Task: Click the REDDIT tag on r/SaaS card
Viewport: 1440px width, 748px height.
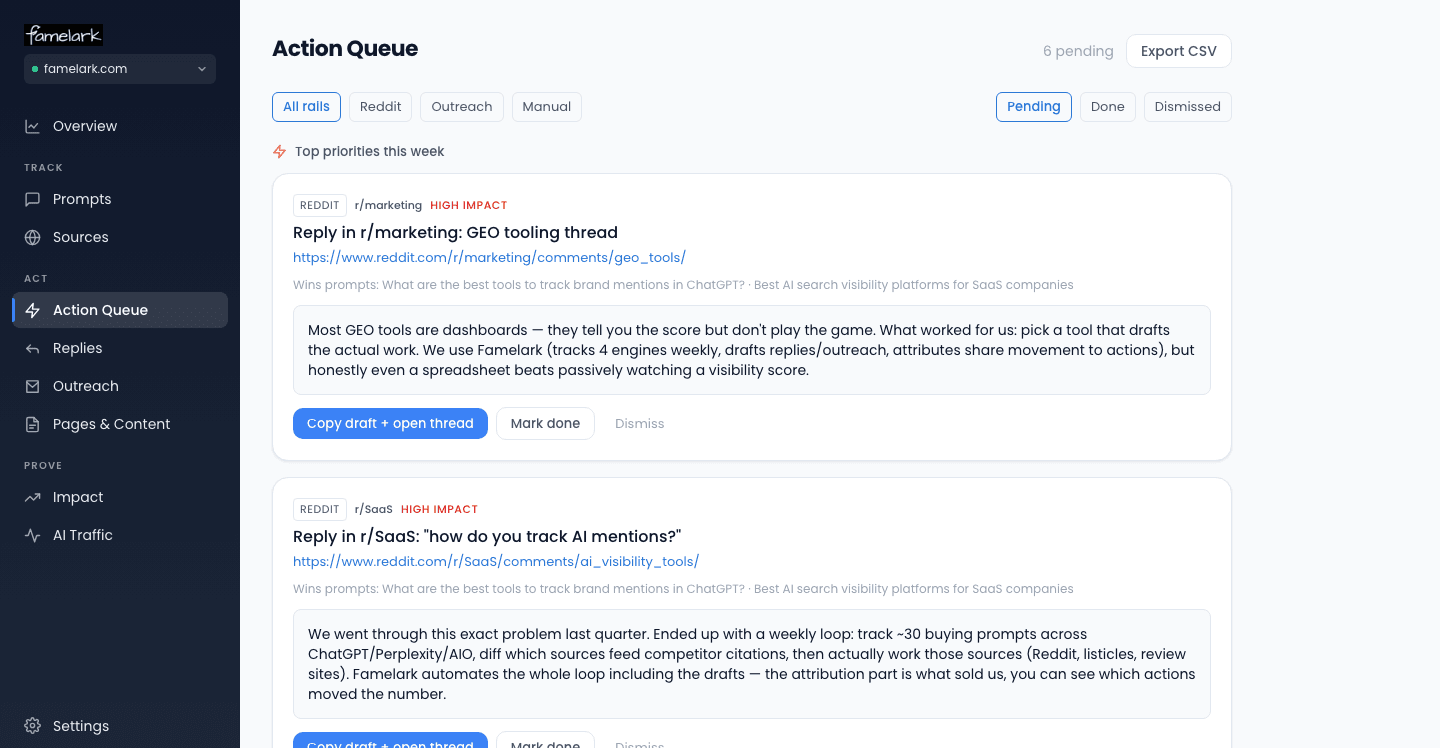Action: (x=320, y=509)
